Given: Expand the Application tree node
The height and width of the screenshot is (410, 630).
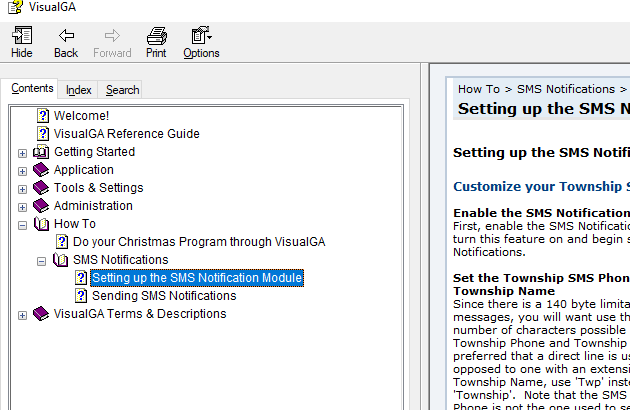Looking at the screenshot, I should click(x=23, y=171).
